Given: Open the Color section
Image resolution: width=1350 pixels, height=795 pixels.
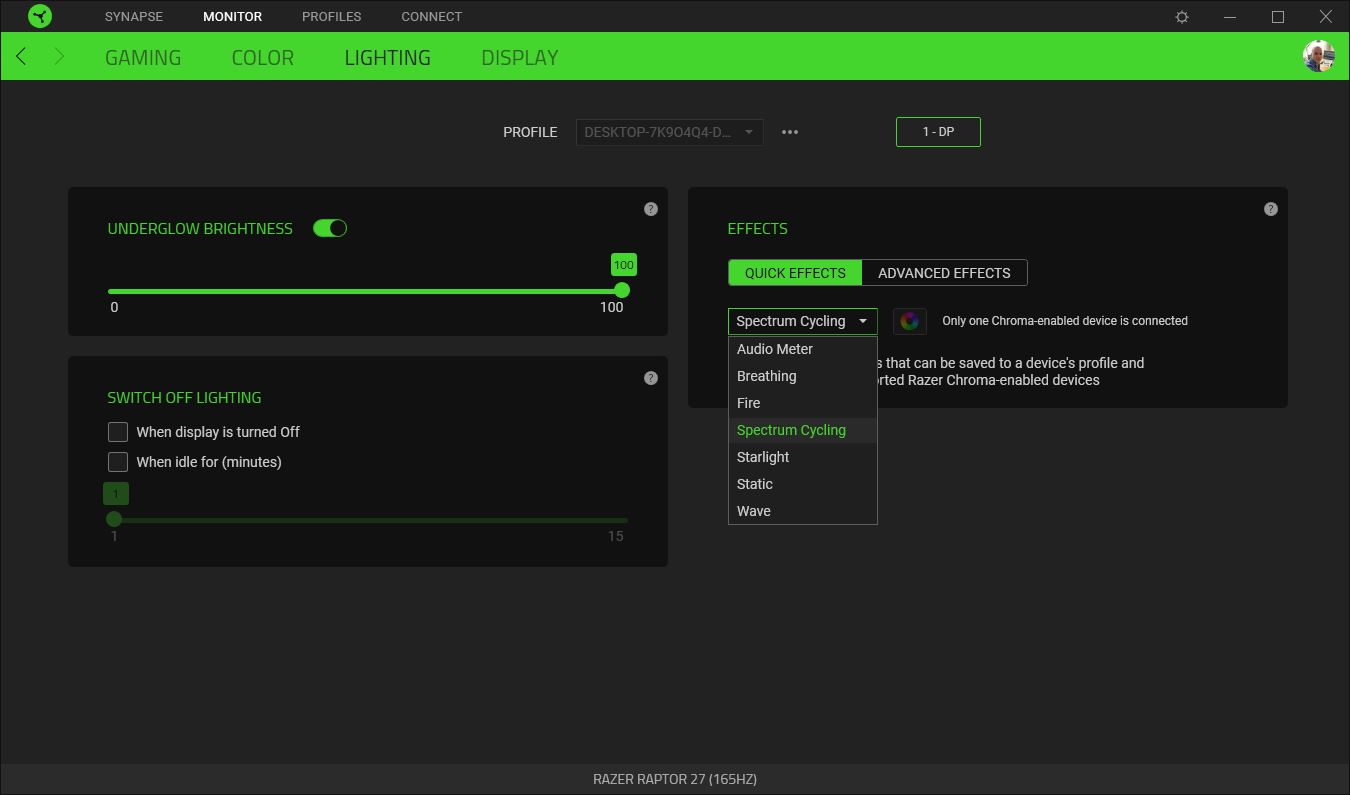Looking at the screenshot, I should 263,57.
